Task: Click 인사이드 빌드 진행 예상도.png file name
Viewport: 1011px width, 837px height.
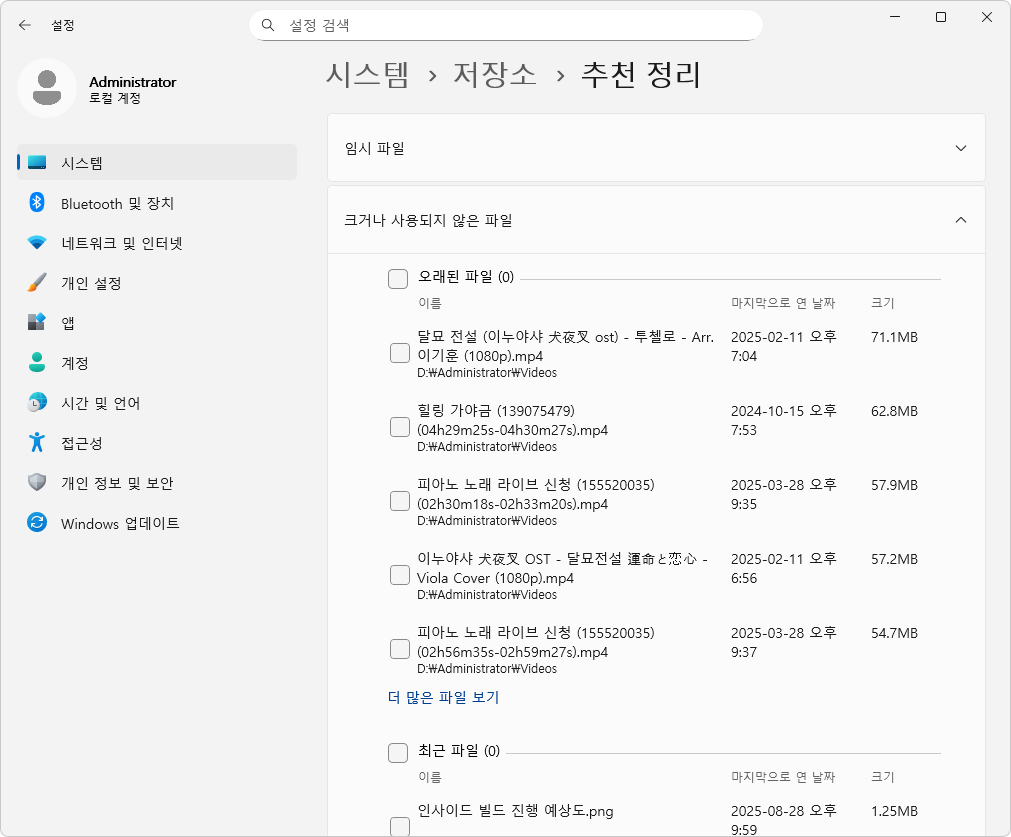Action: 515,811
